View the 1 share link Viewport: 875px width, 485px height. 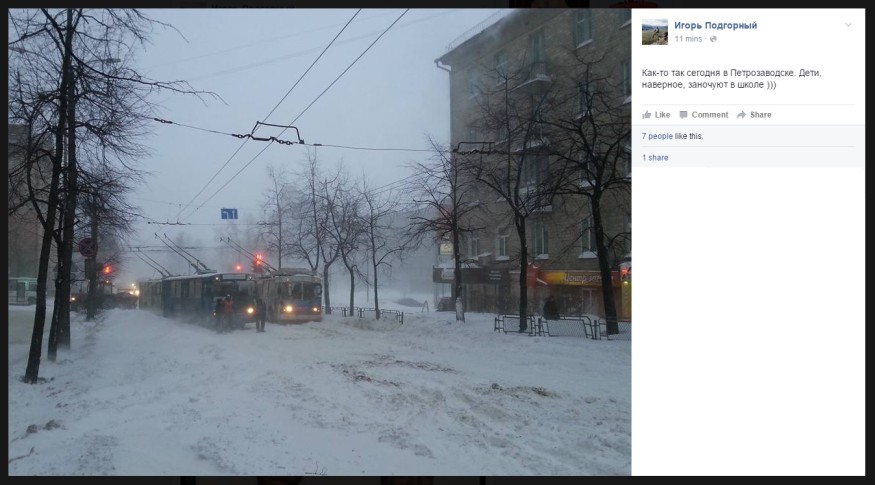pyautogui.click(x=655, y=158)
